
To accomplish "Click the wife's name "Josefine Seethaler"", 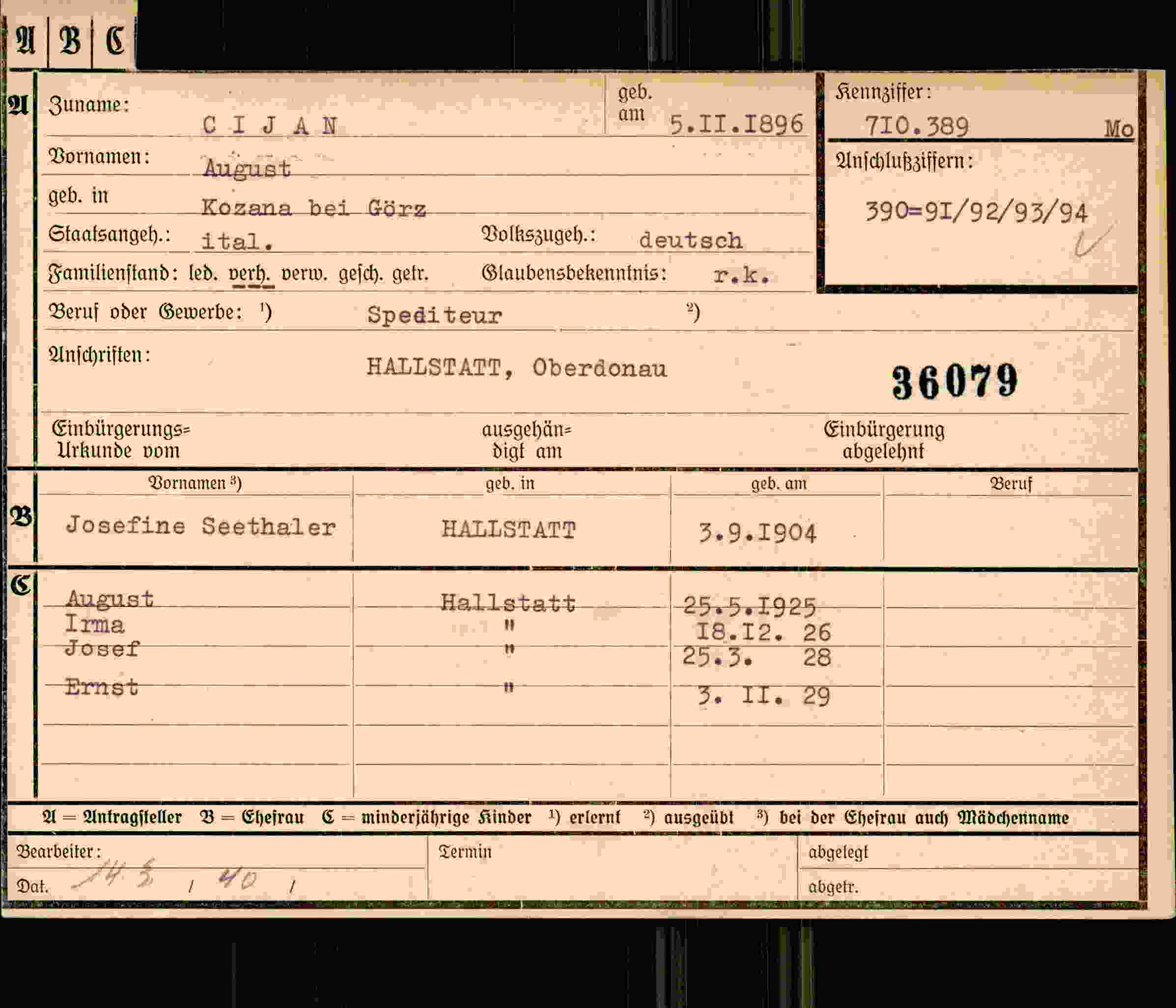I will point(201,526).
